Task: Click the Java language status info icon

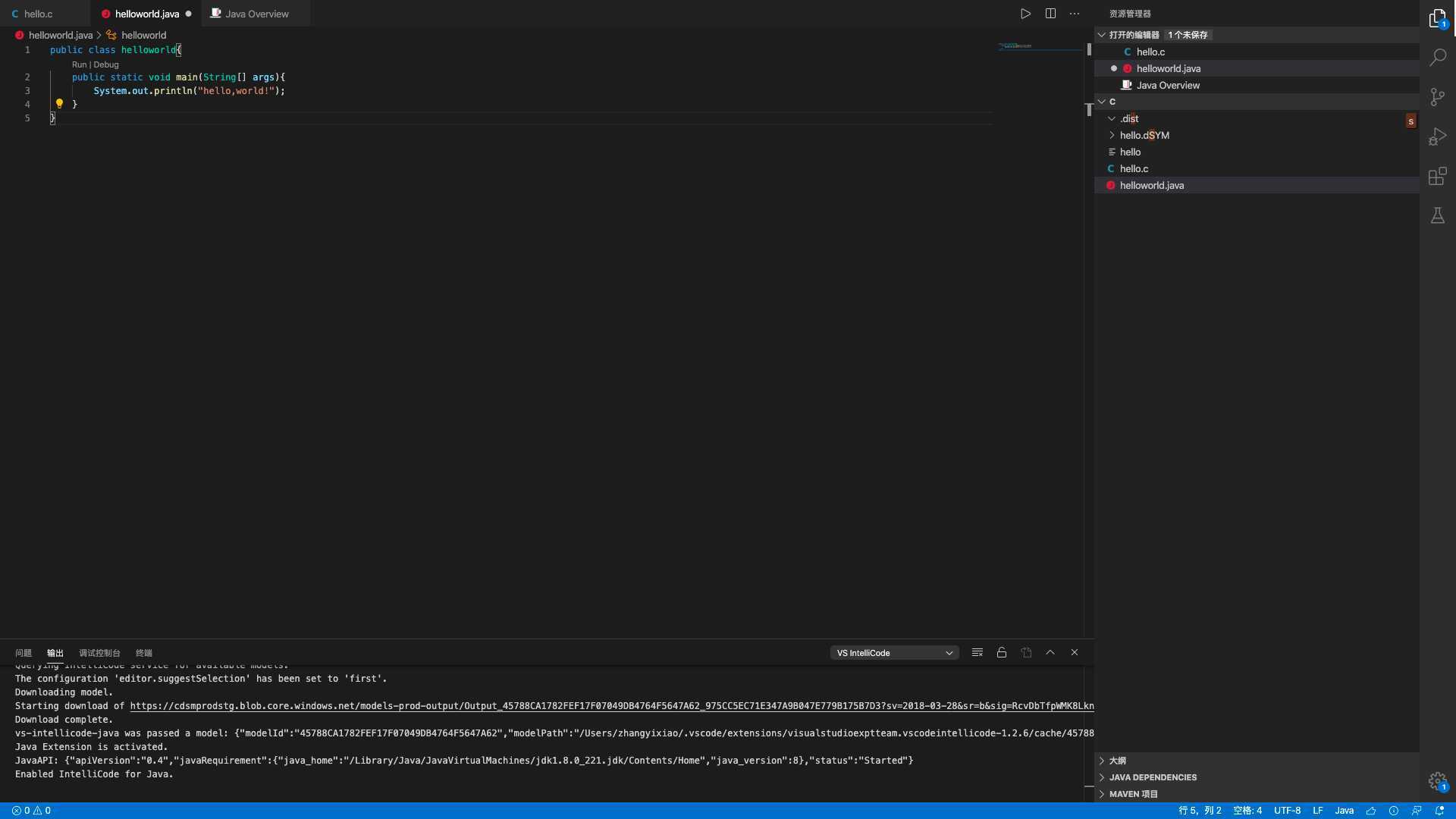Action: (x=1394, y=811)
